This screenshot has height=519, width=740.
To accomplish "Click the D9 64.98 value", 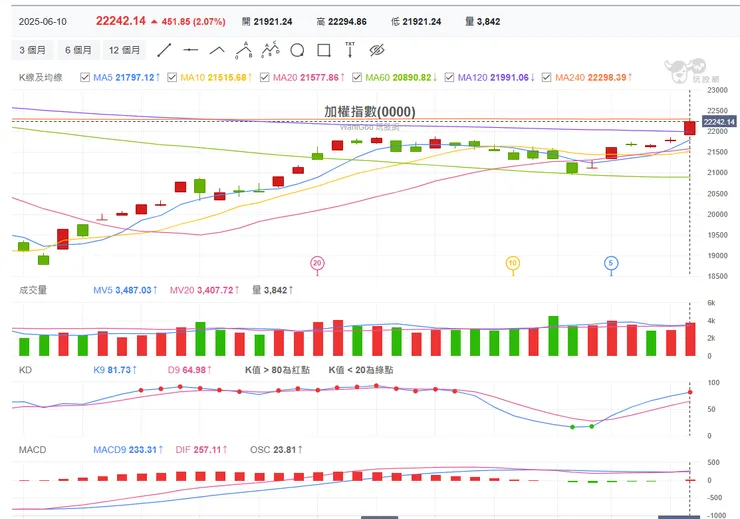I will point(190,370).
